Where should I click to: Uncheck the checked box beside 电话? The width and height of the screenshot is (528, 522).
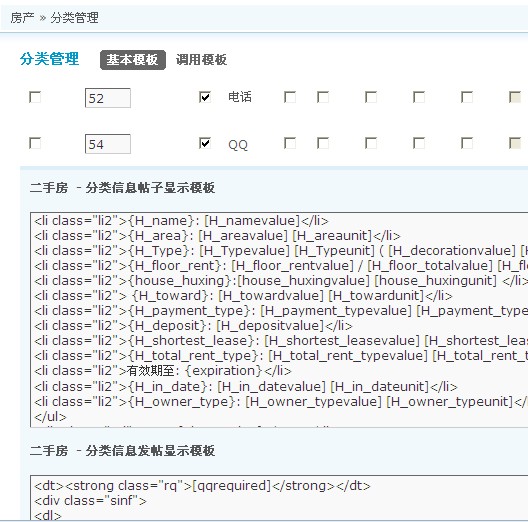(205, 97)
